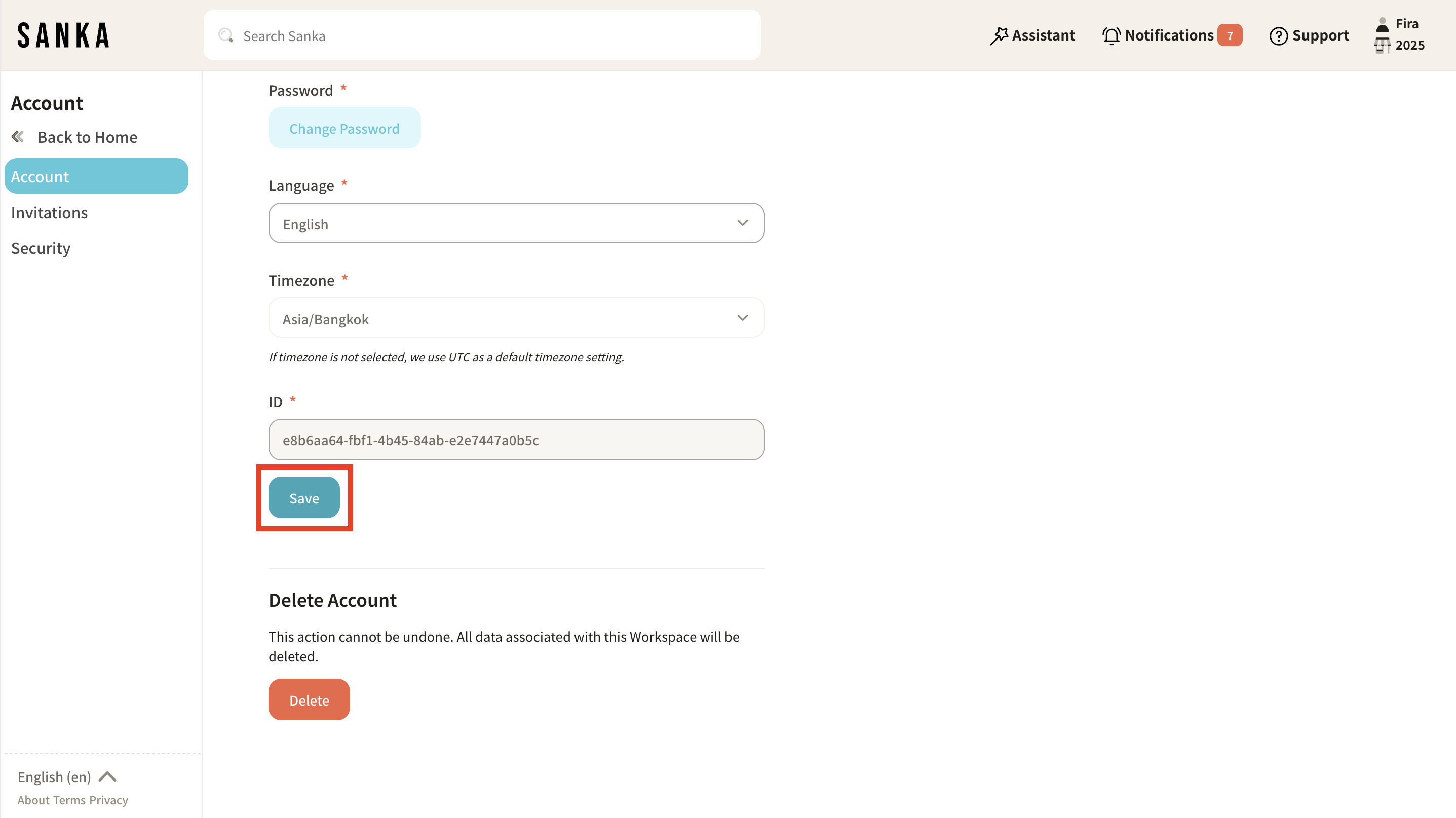
Task: Click the ID text field
Action: (516, 440)
